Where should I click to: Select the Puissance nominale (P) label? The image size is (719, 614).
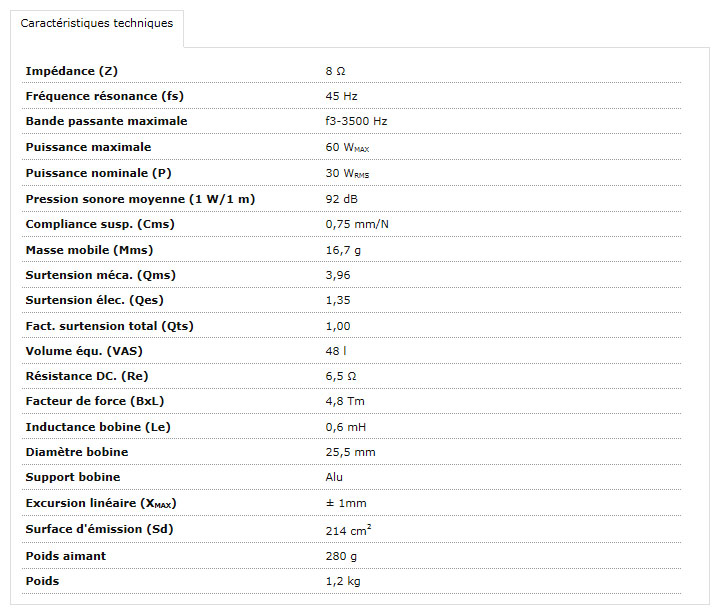point(99,173)
